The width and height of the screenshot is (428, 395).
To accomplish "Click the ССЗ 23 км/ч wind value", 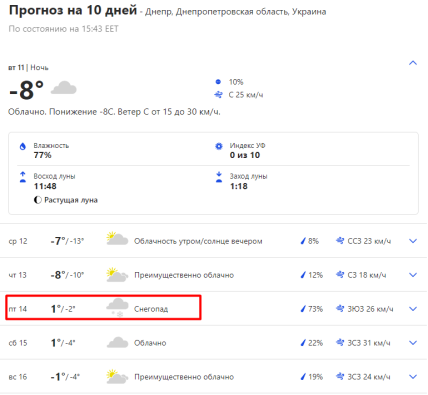I will pos(369,241).
